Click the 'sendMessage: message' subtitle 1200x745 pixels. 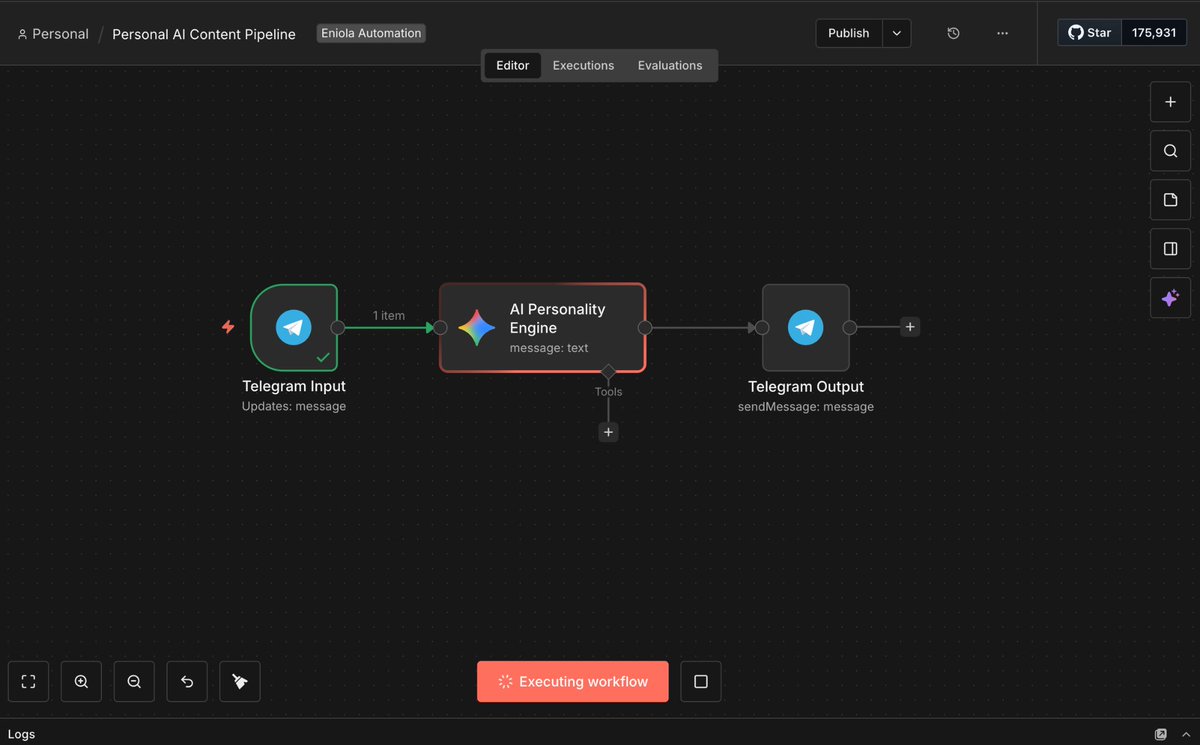pos(806,407)
